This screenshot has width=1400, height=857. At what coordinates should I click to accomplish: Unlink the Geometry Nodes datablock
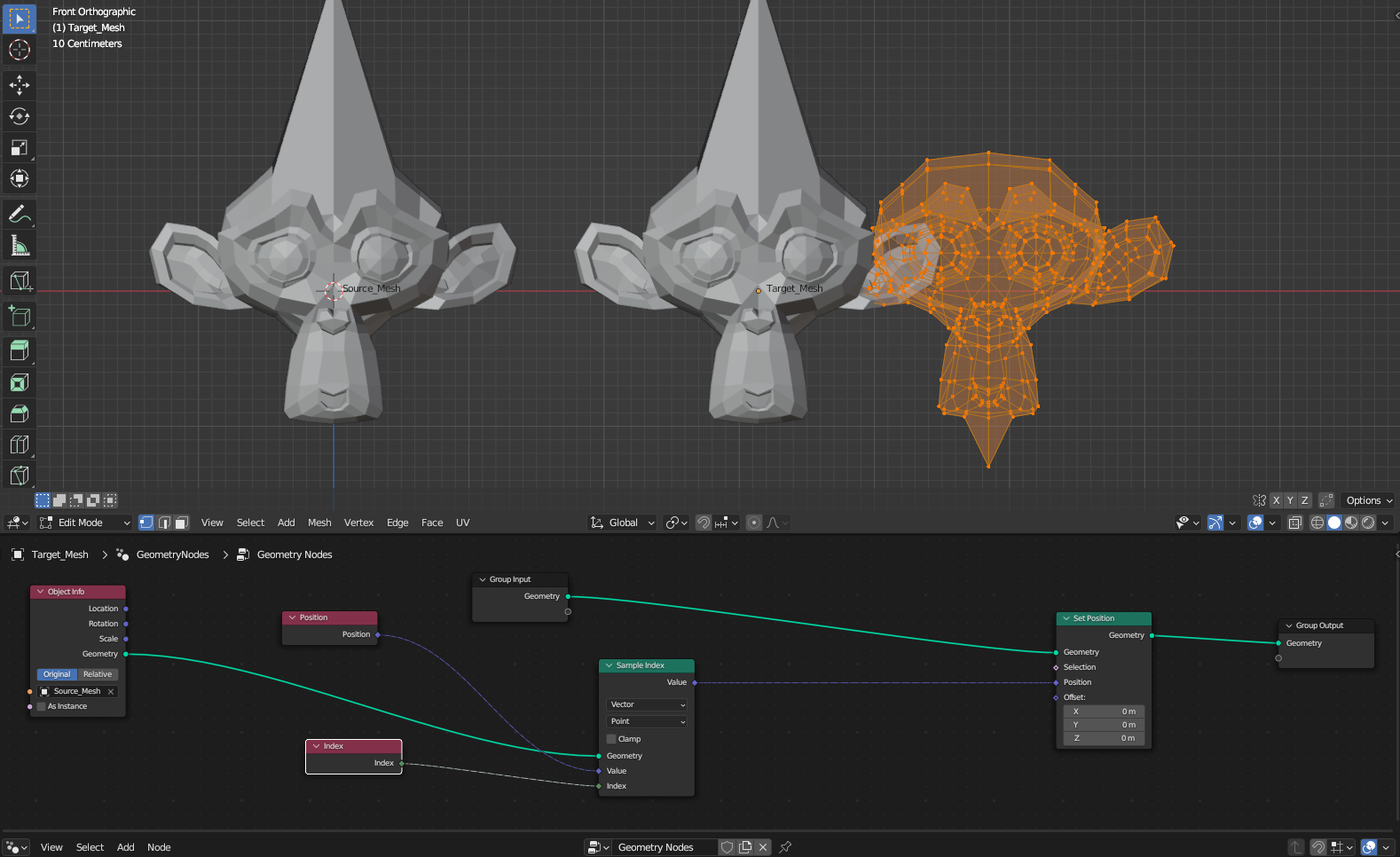[x=763, y=847]
